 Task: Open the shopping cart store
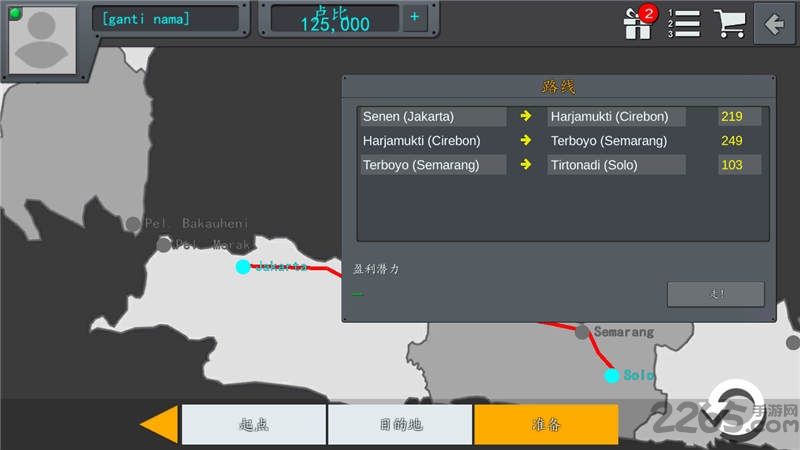[x=730, y=23]
